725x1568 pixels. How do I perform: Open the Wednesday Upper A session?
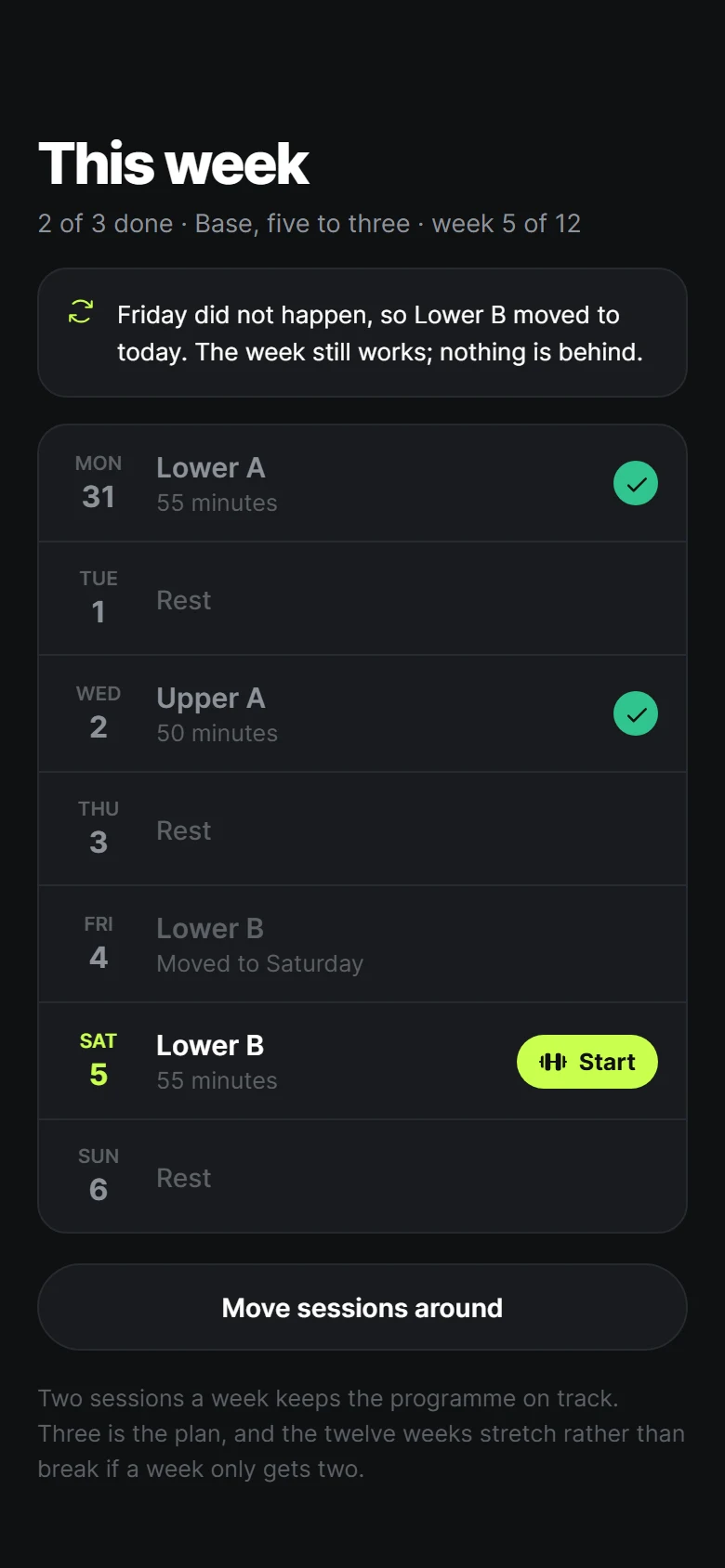pyautogui.click(x=362, y=714)
